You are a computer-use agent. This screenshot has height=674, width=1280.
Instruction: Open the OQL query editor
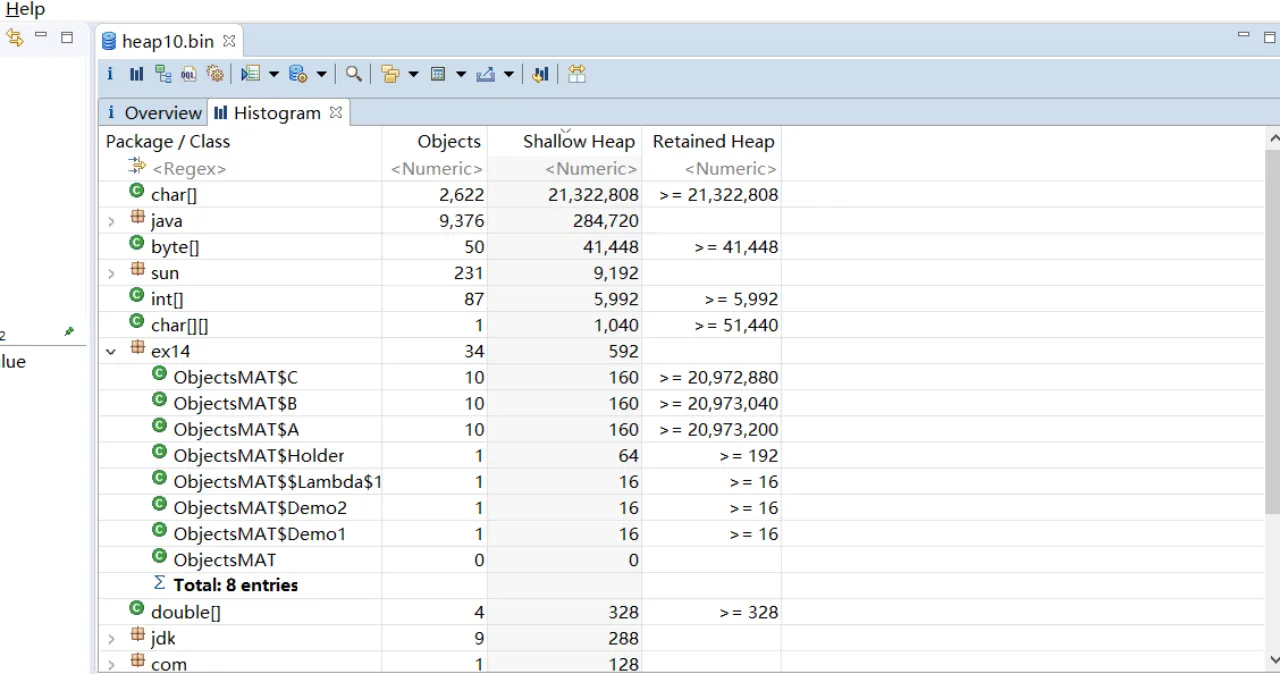[189, 74]
